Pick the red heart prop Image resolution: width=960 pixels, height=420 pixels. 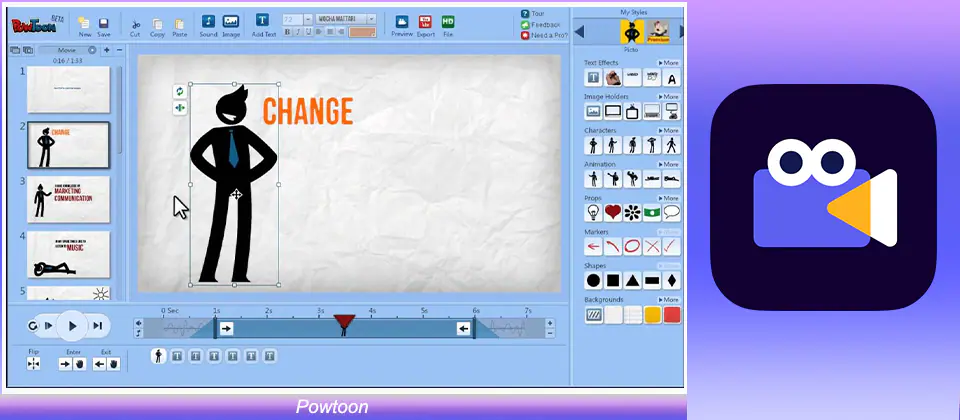point(613,212)
